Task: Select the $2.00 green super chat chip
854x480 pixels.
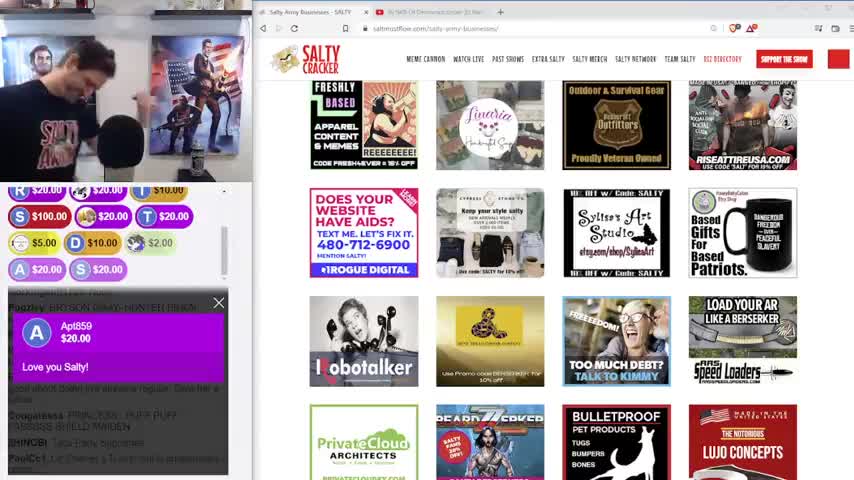Action: 150,243
